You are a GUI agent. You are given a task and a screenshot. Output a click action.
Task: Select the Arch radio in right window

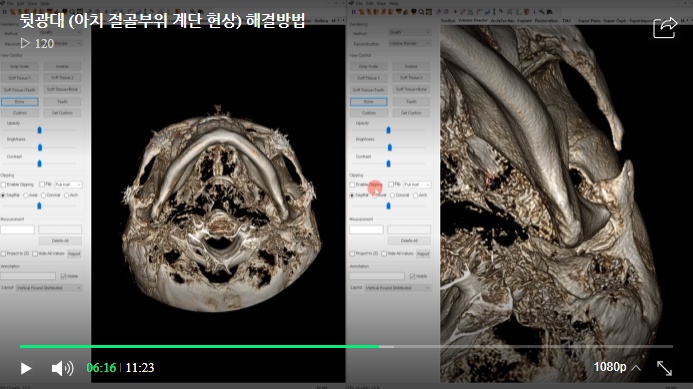coord(415,195)
